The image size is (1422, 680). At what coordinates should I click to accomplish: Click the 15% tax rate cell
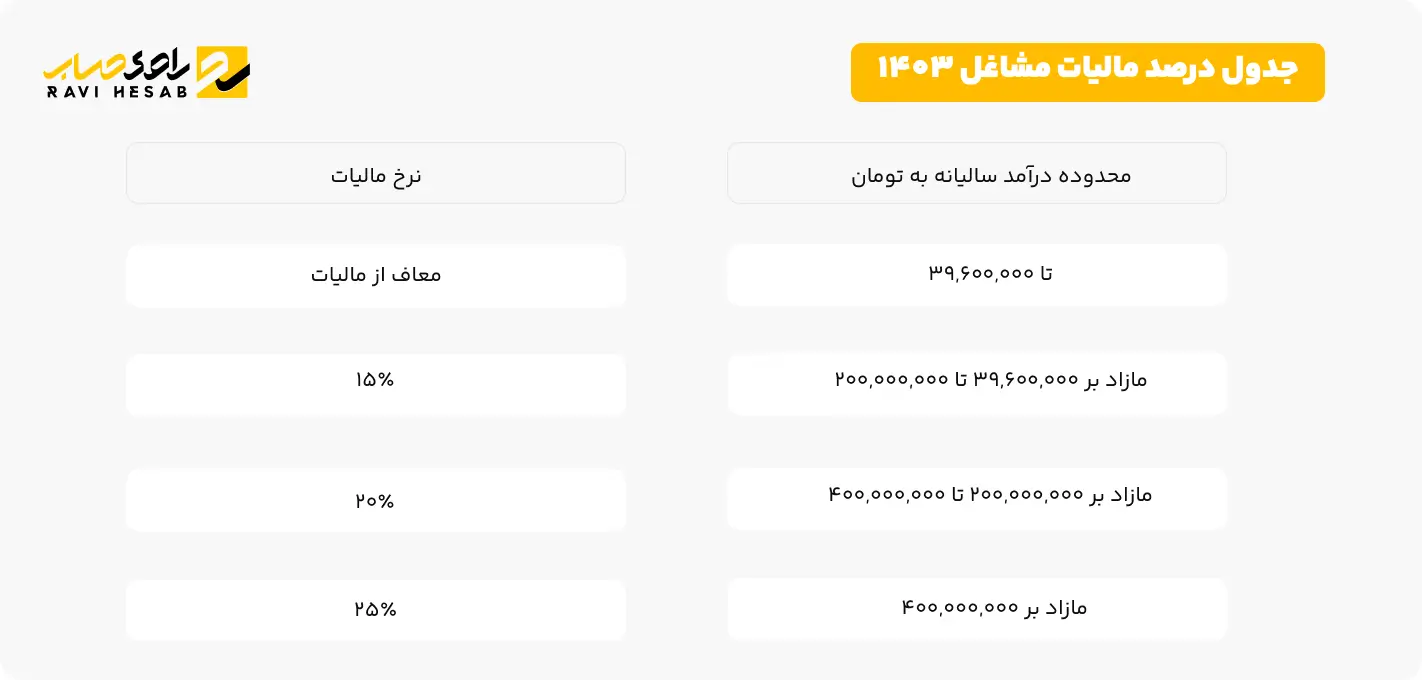click(375, 380)
